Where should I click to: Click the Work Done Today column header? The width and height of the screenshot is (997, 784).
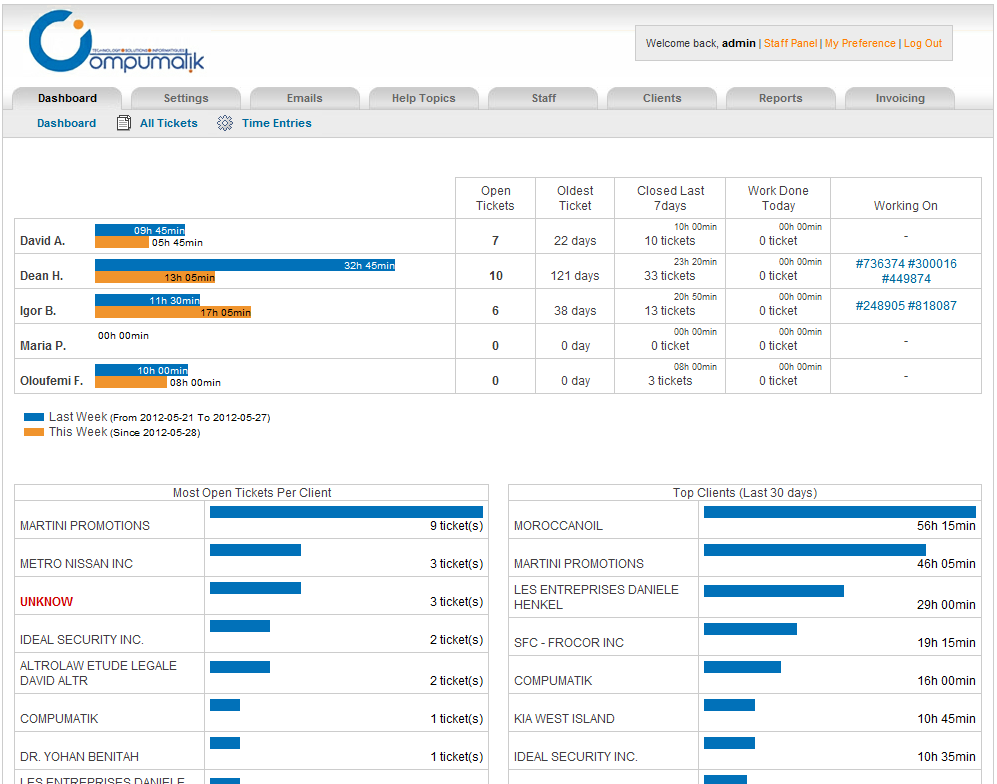778,198
